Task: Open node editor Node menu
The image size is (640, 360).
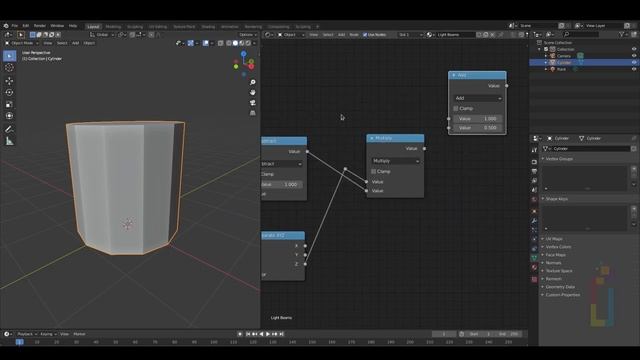Action: pos(354,35)
